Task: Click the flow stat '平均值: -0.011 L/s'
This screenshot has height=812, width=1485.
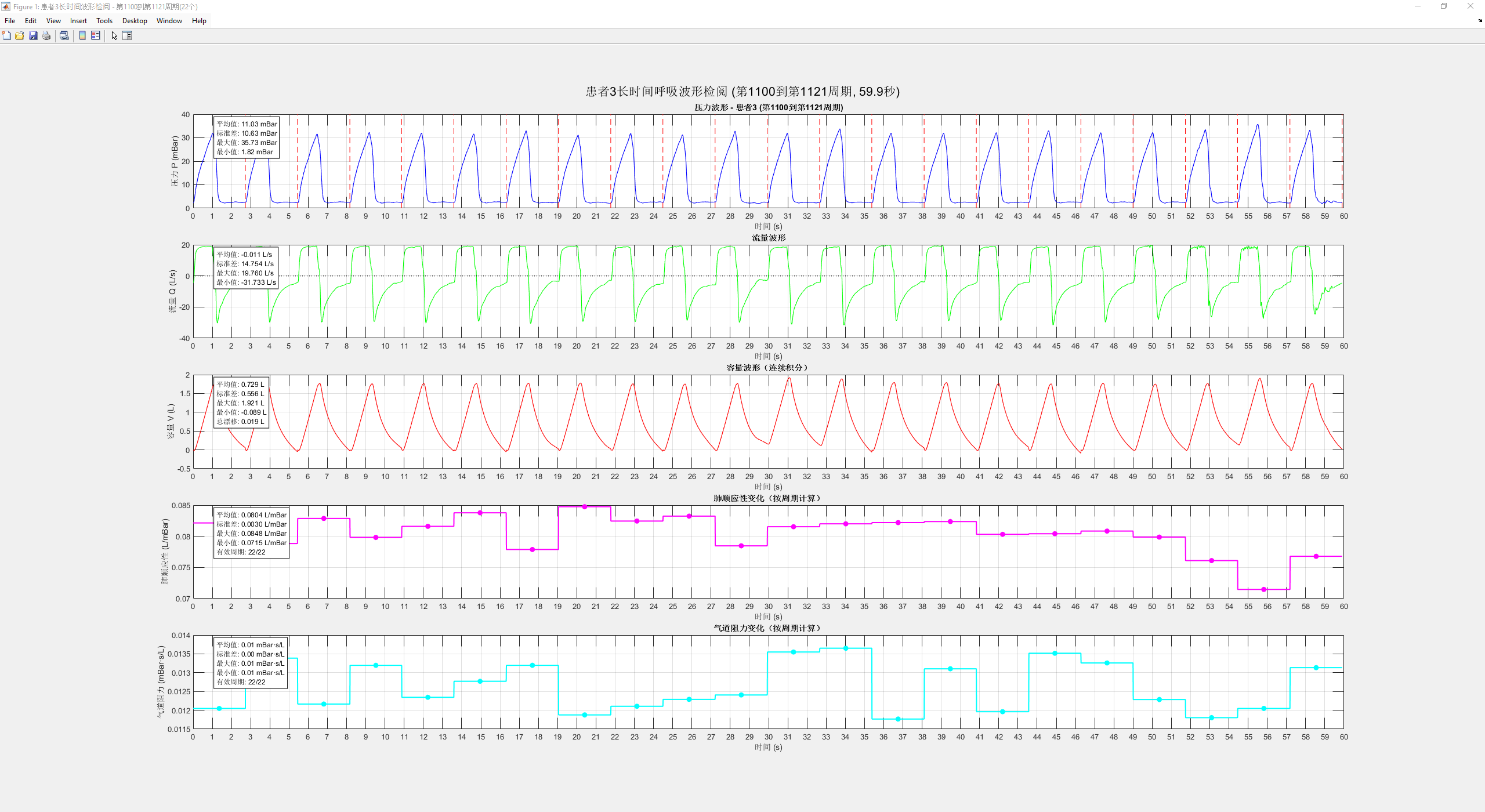Action: (244, 255)
